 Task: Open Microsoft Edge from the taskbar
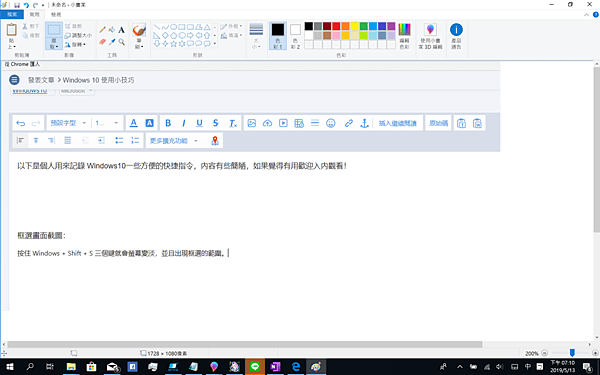coord(296,367)
